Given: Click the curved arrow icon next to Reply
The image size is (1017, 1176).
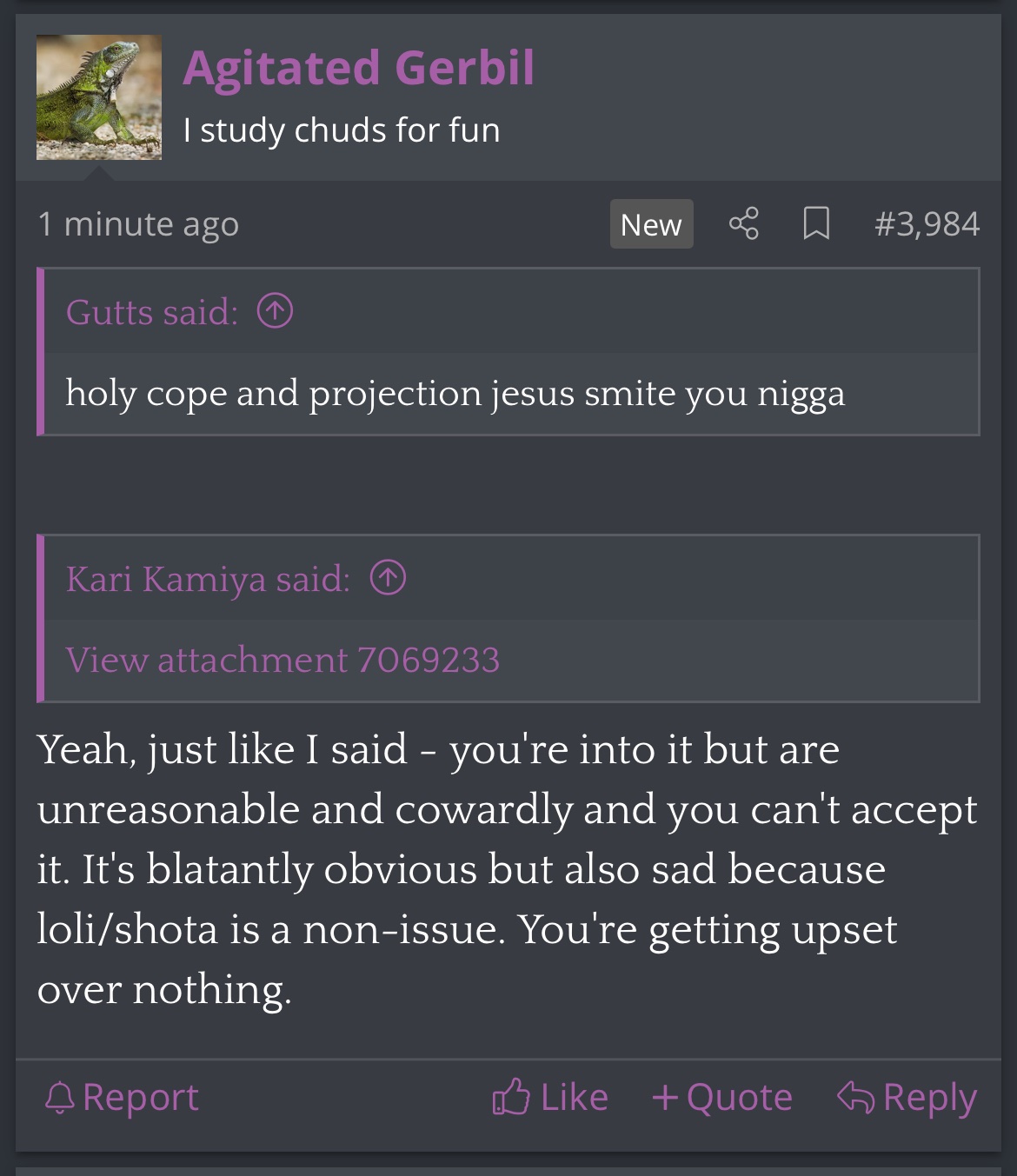Looking at the screenshot, I should (854, 1097).
